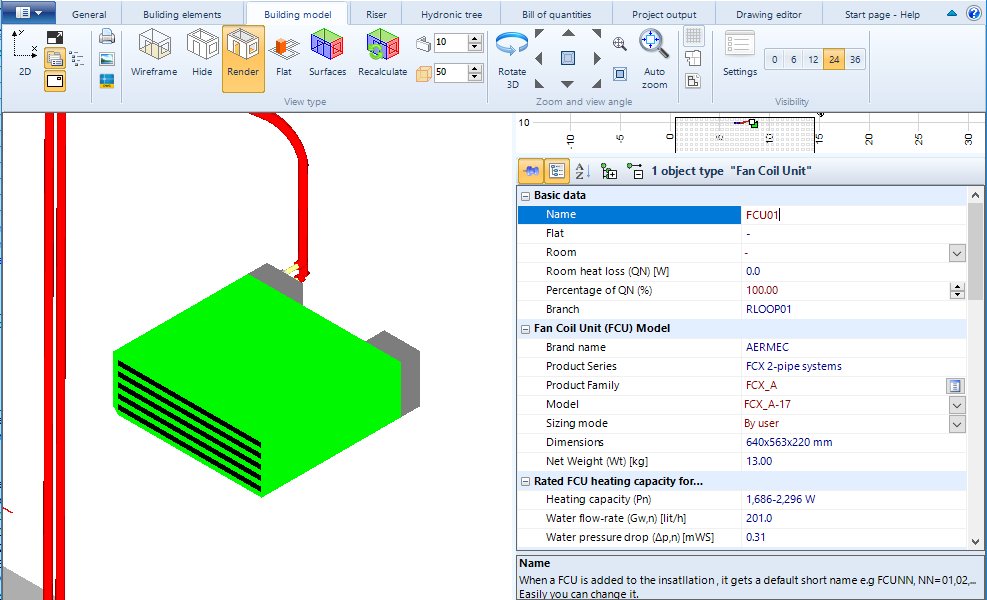Click the Product Family browse button
The width and height of the screenshot is (987, 600).
click(954, 385)
